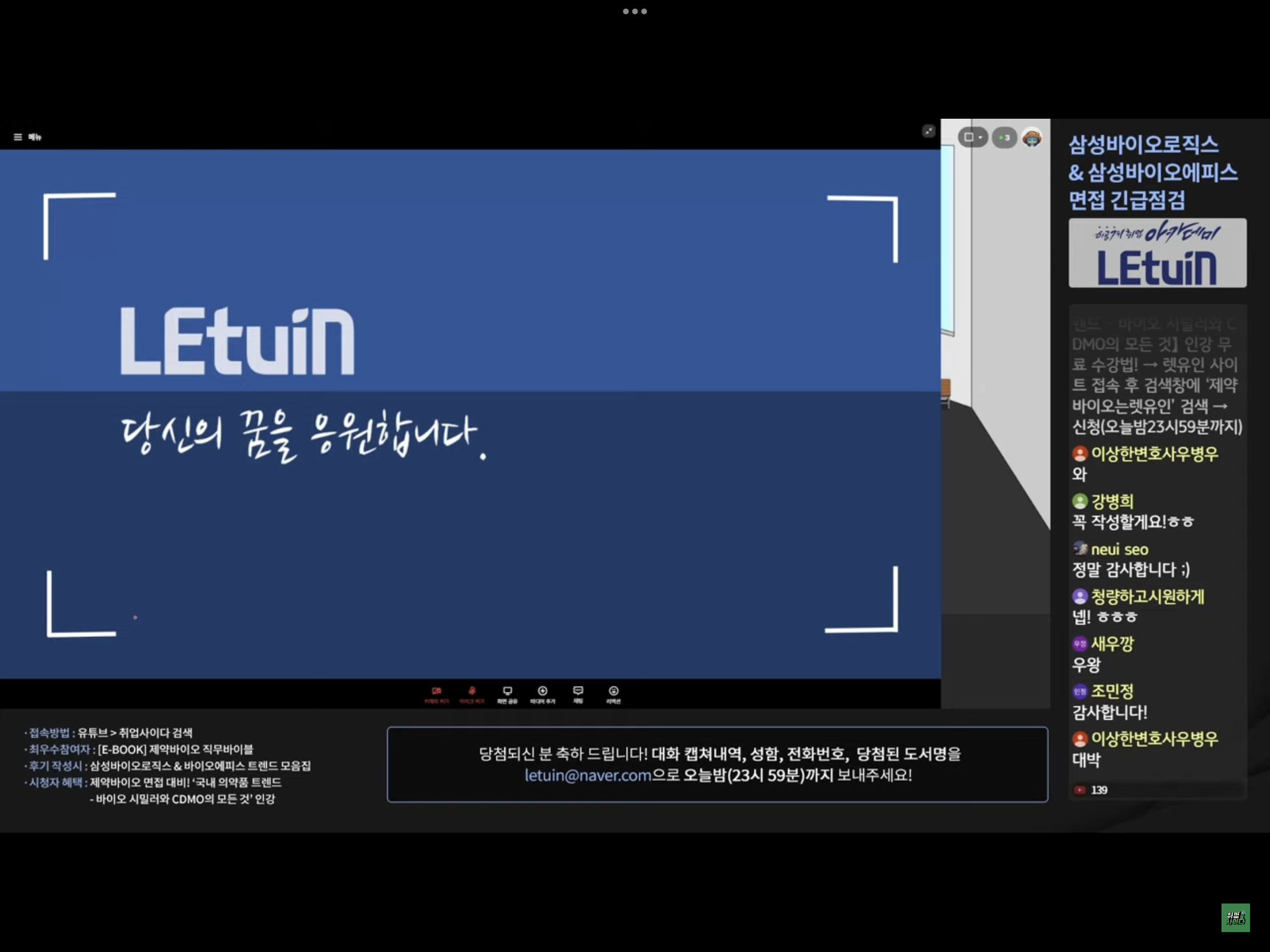
Task: Click the letuin@naver.com email link
Action: point(588,775)
